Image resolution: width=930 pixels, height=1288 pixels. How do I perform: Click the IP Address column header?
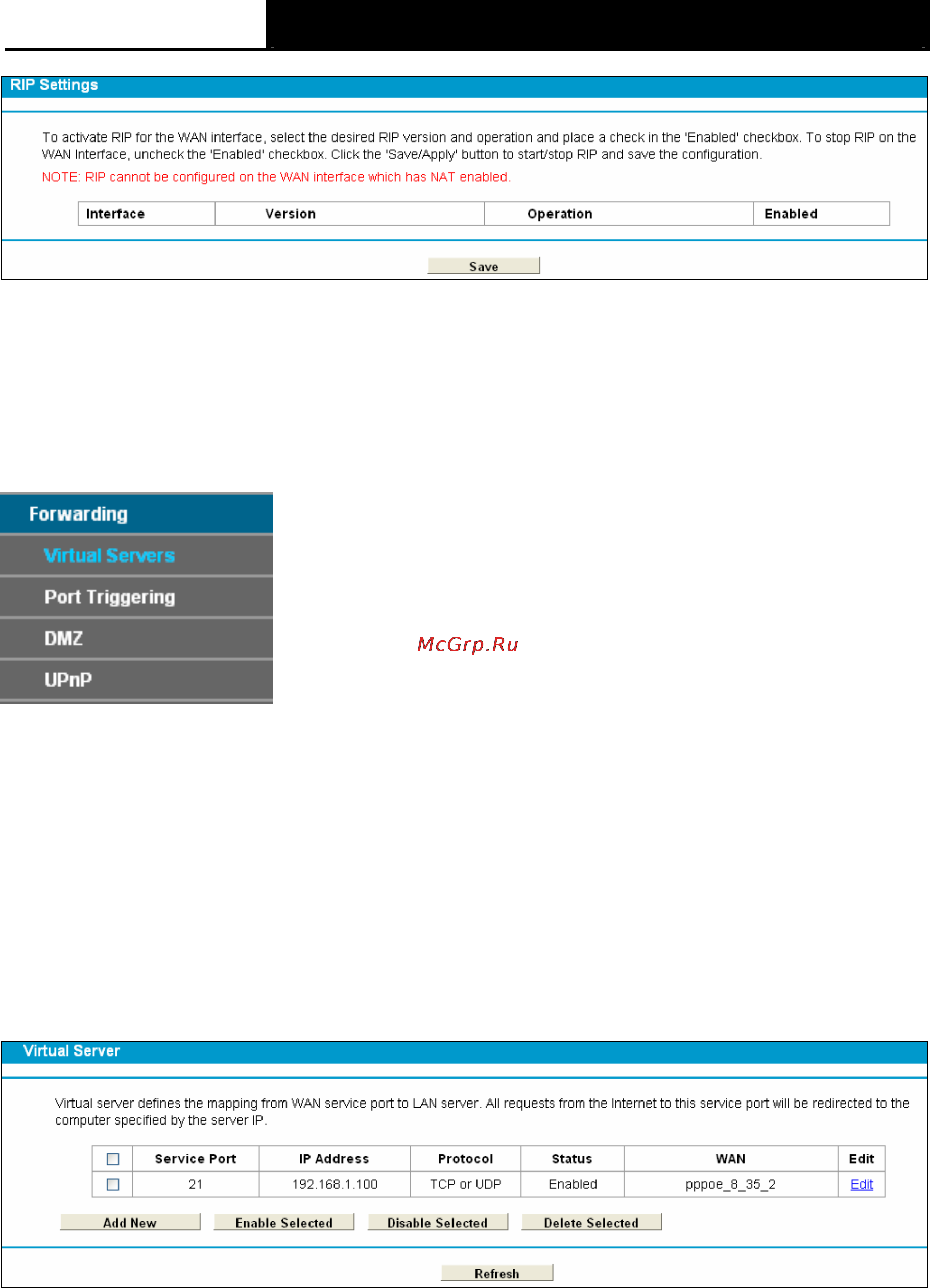[x=335, y=1159]
